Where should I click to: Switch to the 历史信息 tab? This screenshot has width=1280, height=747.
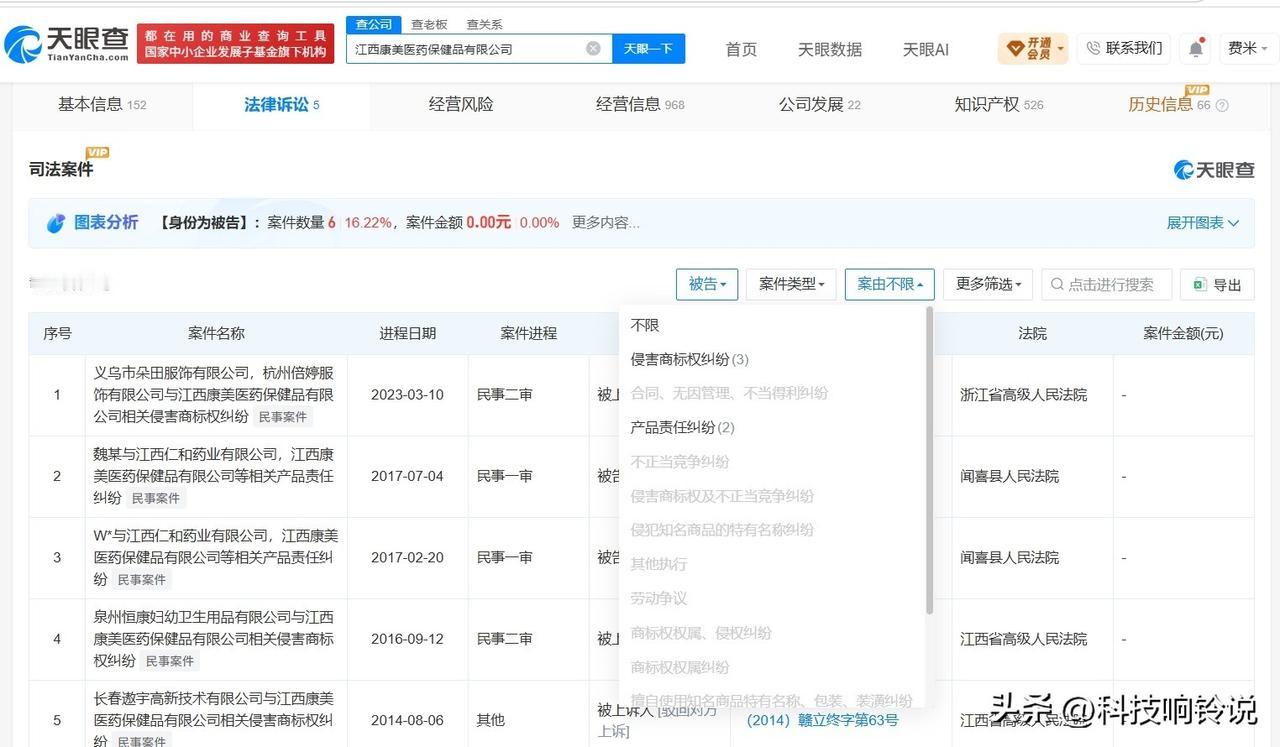pos(1168,105)
